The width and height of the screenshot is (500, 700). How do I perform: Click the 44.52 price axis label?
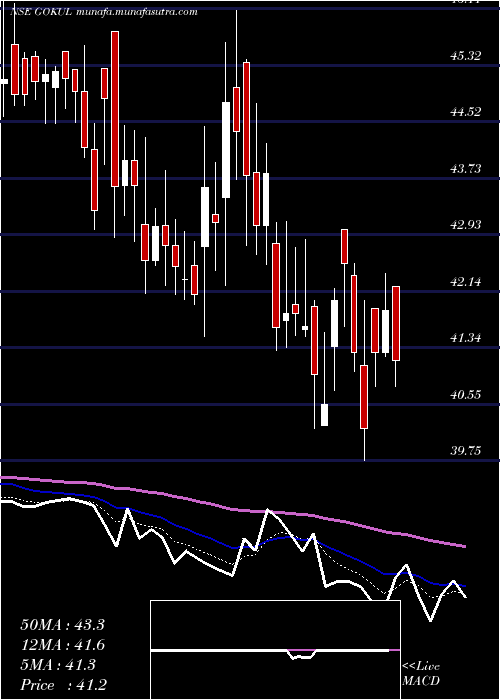click(465, 112)
